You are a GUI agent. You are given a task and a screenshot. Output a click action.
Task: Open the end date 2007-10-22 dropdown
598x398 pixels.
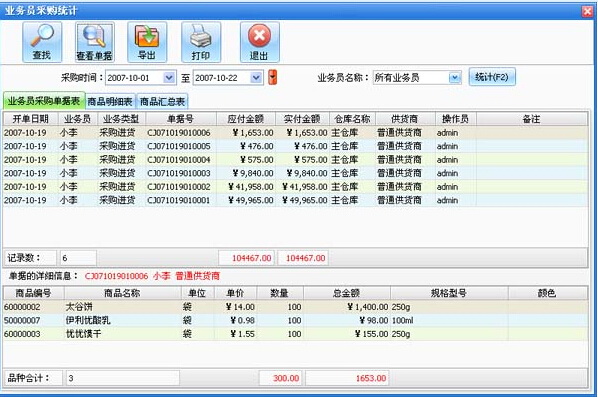coord(256,78)
